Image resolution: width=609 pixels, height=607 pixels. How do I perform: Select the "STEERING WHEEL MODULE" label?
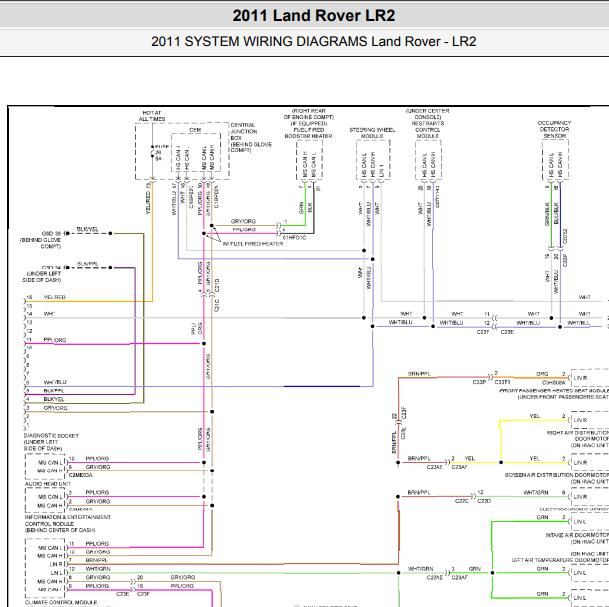[x=372, y=133]
